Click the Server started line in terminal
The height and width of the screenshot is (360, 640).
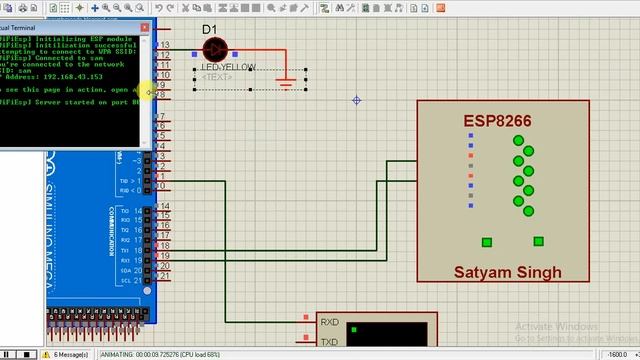(69, 102)
